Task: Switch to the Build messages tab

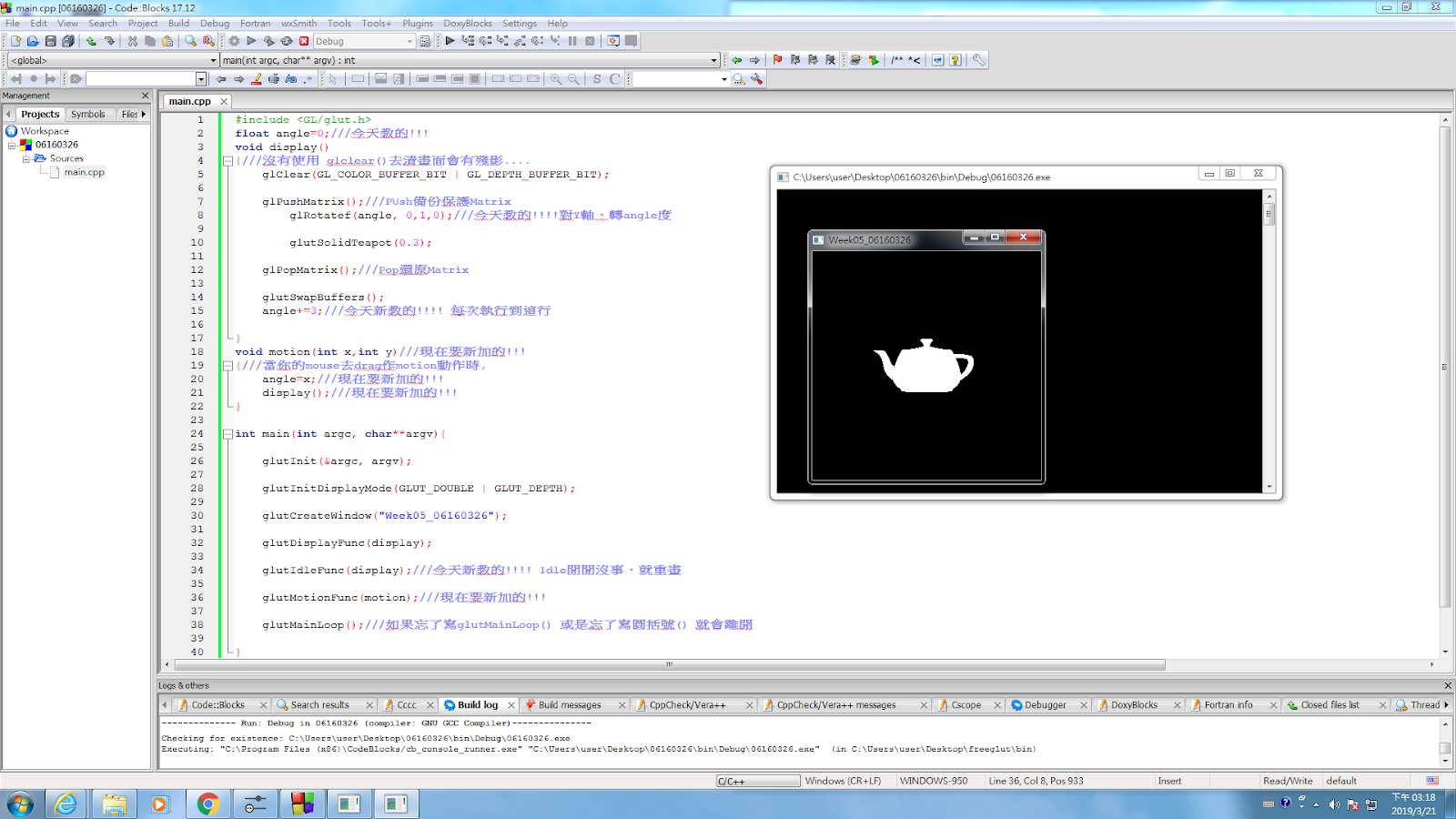Action: click(x=570, y=705)
